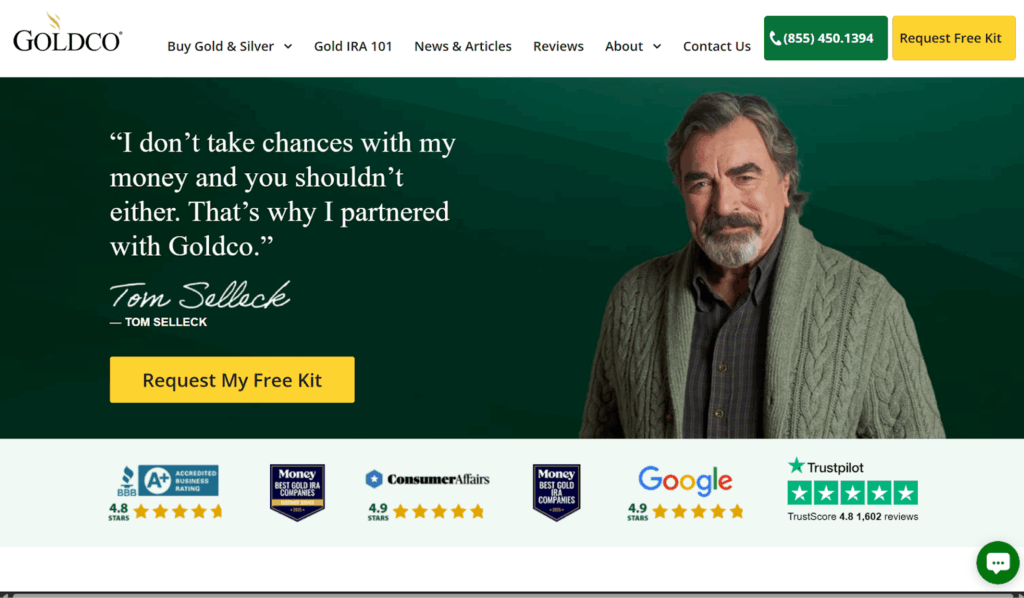1024x598 pixels.
Task: Open the live chat bubble icon
Action: pos(997,562)
